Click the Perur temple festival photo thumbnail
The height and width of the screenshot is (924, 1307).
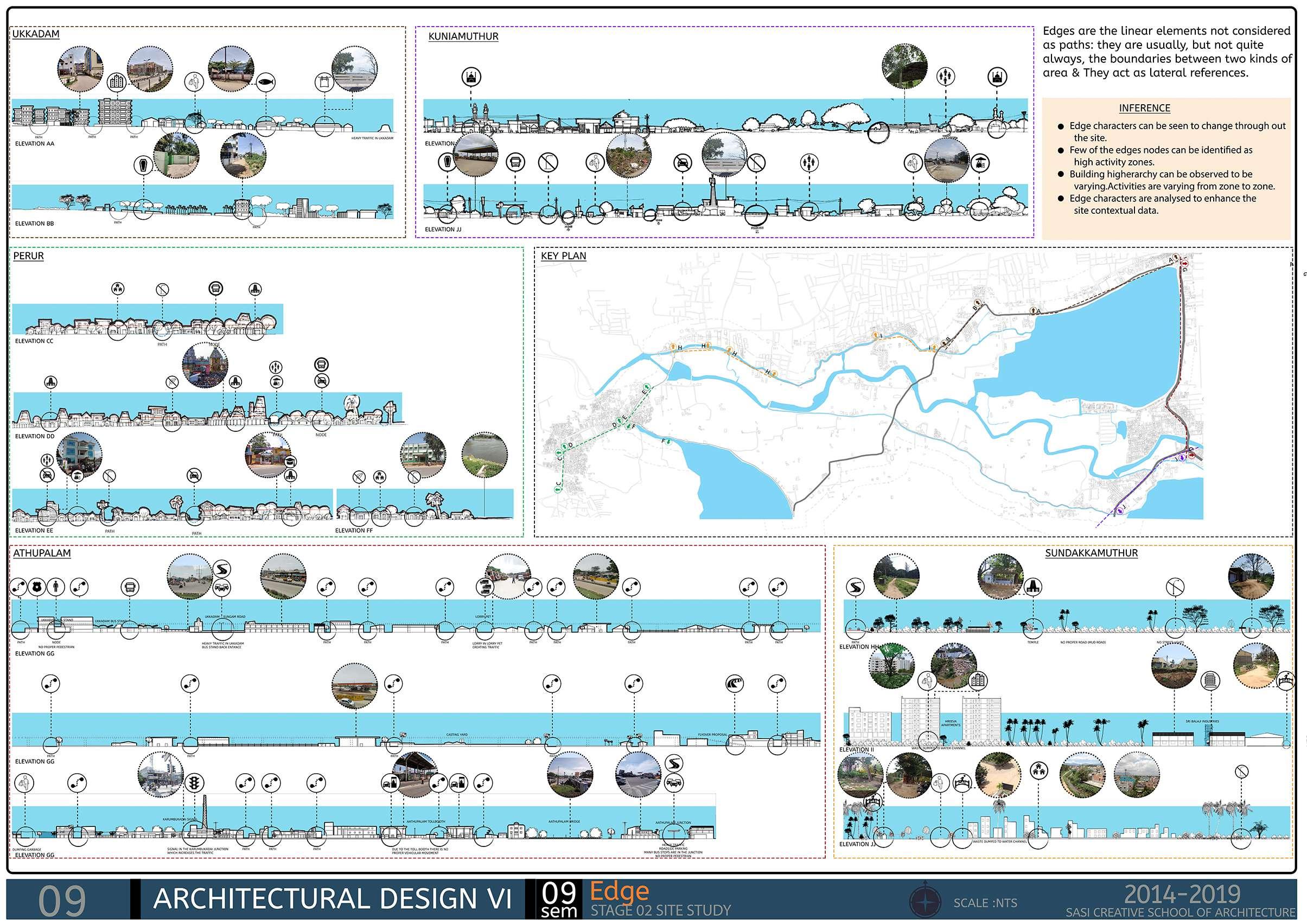(x=205, y=366)
